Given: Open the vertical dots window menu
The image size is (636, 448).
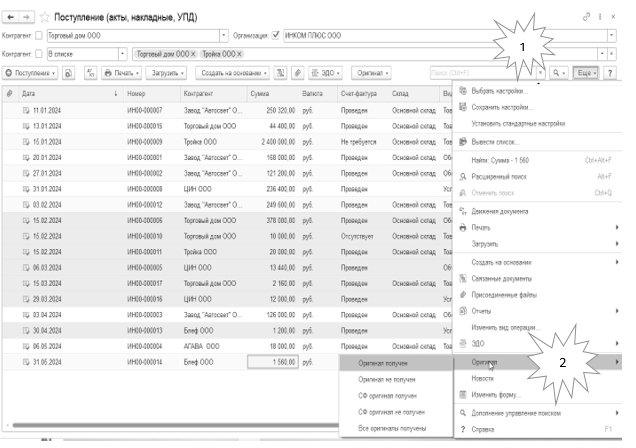Looking at the screenshot, I should pos(600,17).
